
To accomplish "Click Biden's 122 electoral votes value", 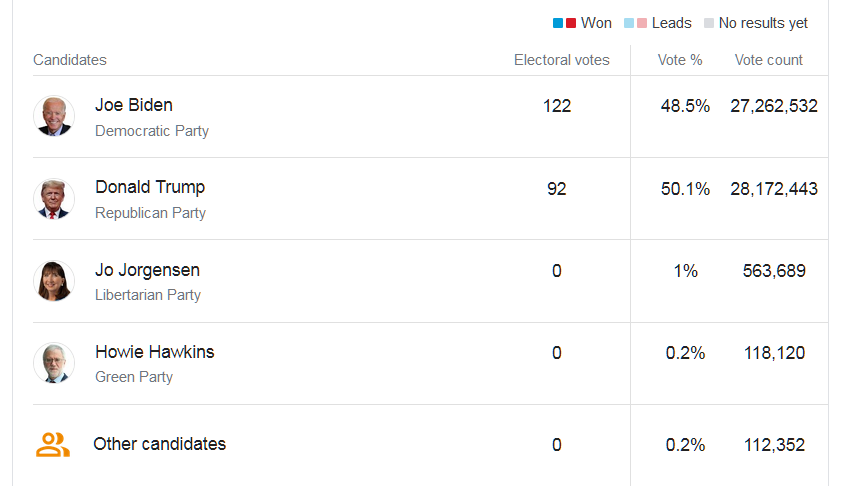I will (557, 106).
